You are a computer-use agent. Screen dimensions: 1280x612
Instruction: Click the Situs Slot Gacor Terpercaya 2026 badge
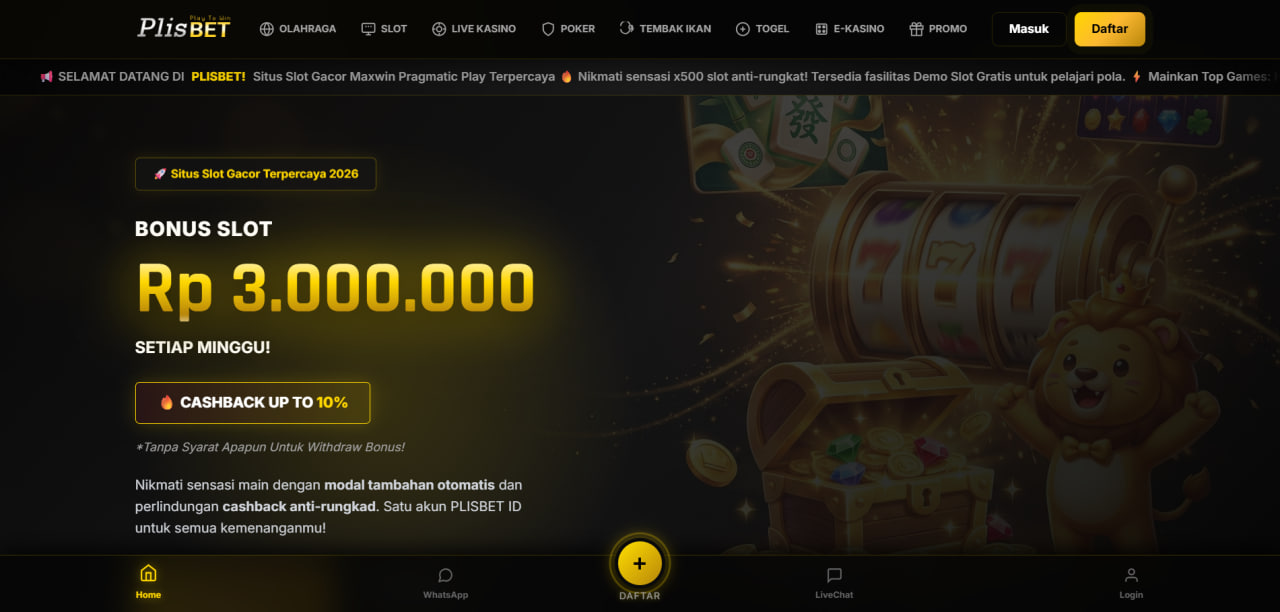255,174
